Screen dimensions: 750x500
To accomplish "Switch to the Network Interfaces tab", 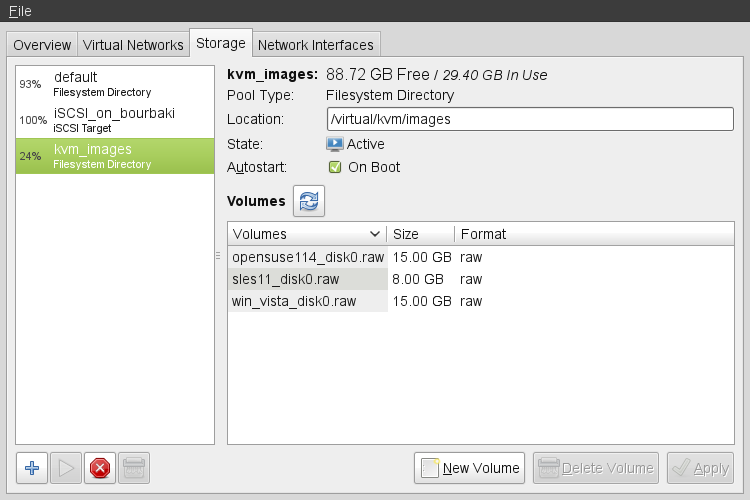I will (315, 45).
